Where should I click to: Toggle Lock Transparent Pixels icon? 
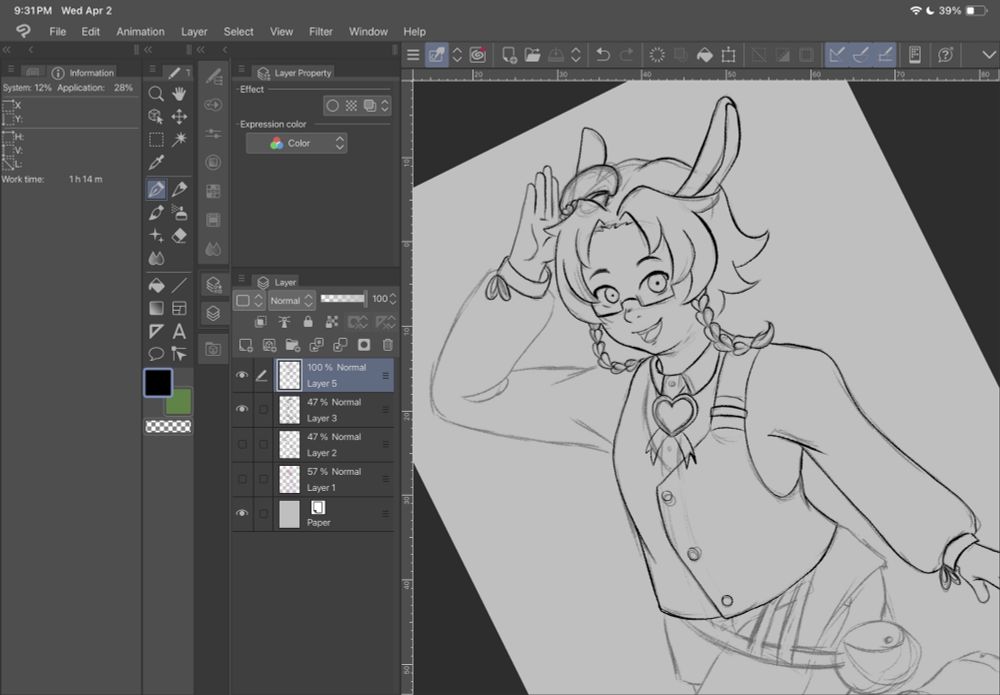click(332, 322)
